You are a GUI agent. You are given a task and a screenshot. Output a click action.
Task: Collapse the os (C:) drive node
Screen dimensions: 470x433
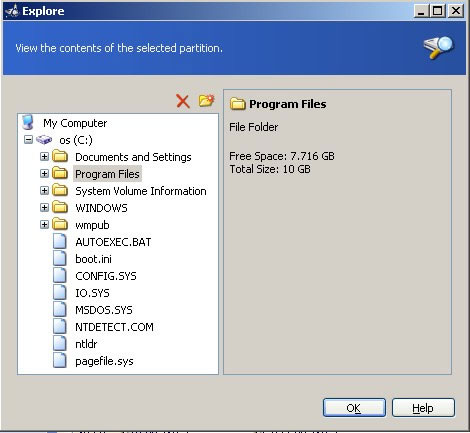click(x=29, y=140)
